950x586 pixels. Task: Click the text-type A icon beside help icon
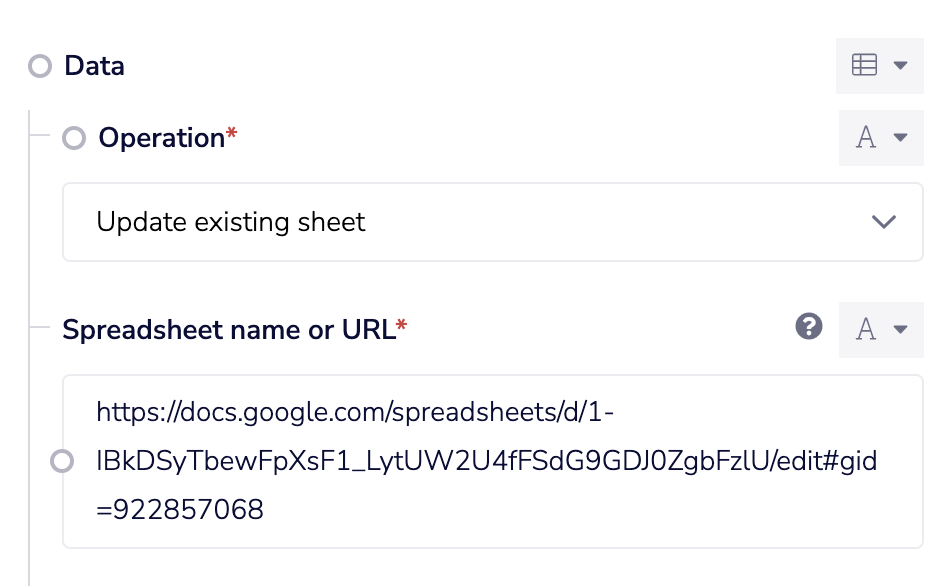click(x=866, y=329)
